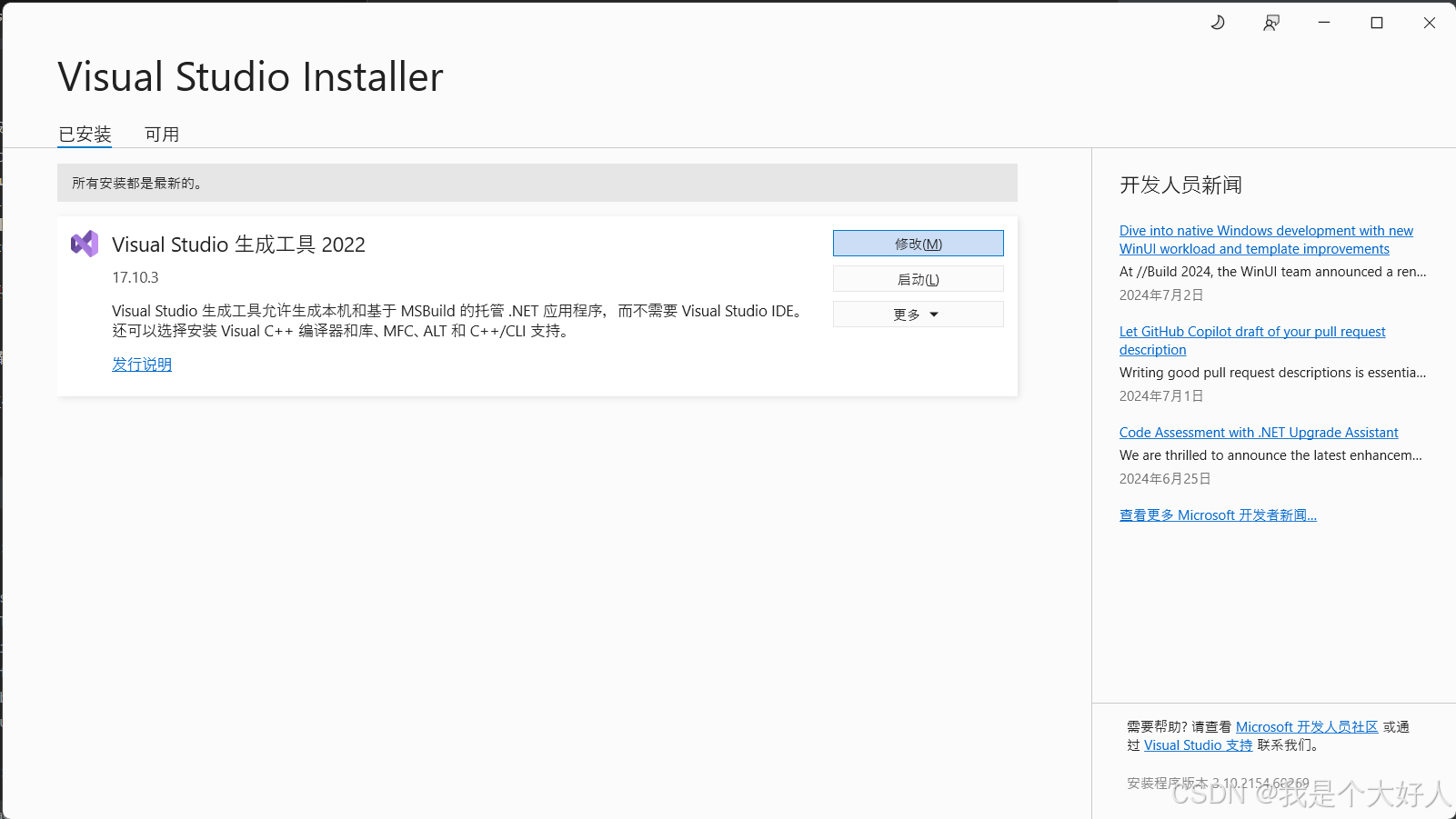Open the send feedback icon
The width and height of the screenshot is (1456, 819).
(1271, 23)
